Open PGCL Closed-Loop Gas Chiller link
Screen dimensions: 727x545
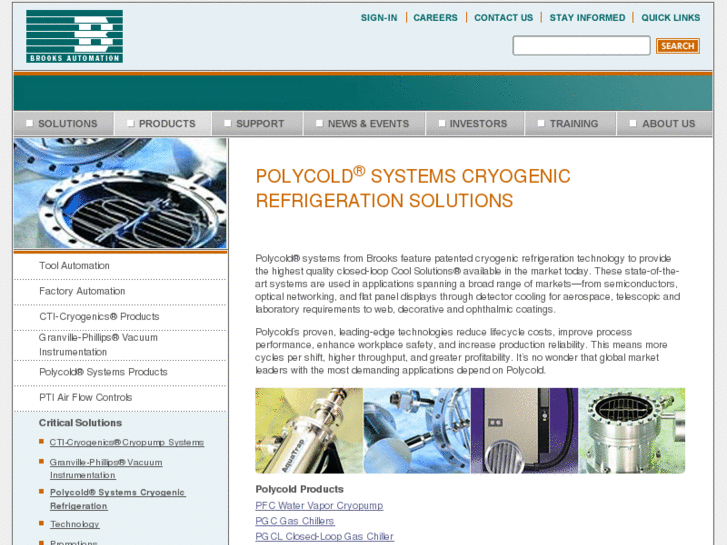[324, 536]
